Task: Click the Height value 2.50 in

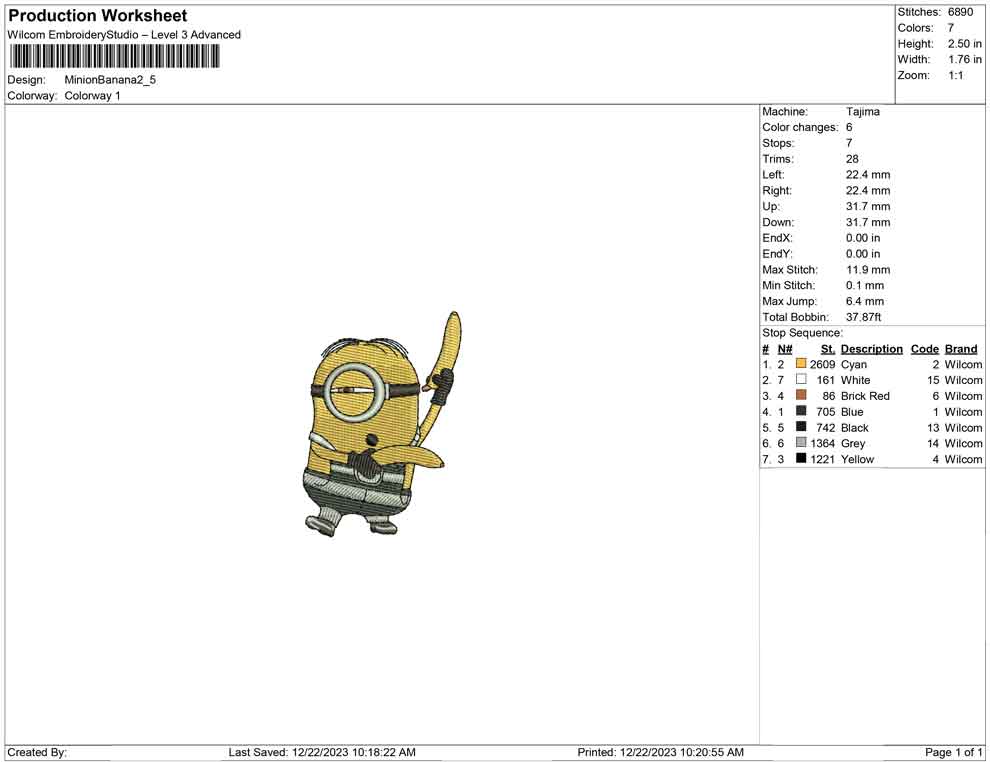Action: (x=965, y=44)
